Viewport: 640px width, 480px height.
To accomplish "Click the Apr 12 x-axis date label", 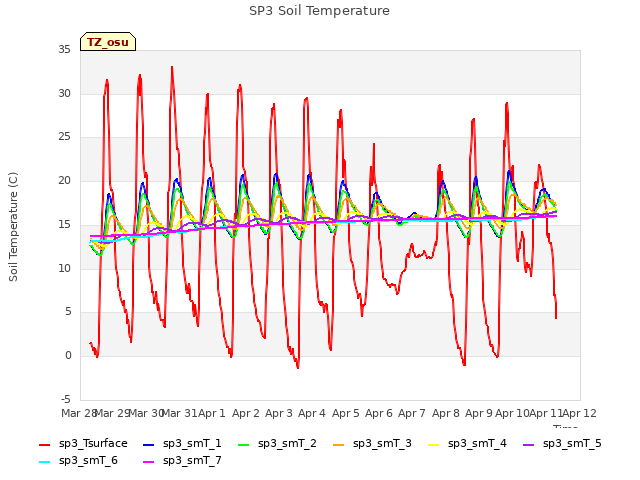I will pos(580,413).
